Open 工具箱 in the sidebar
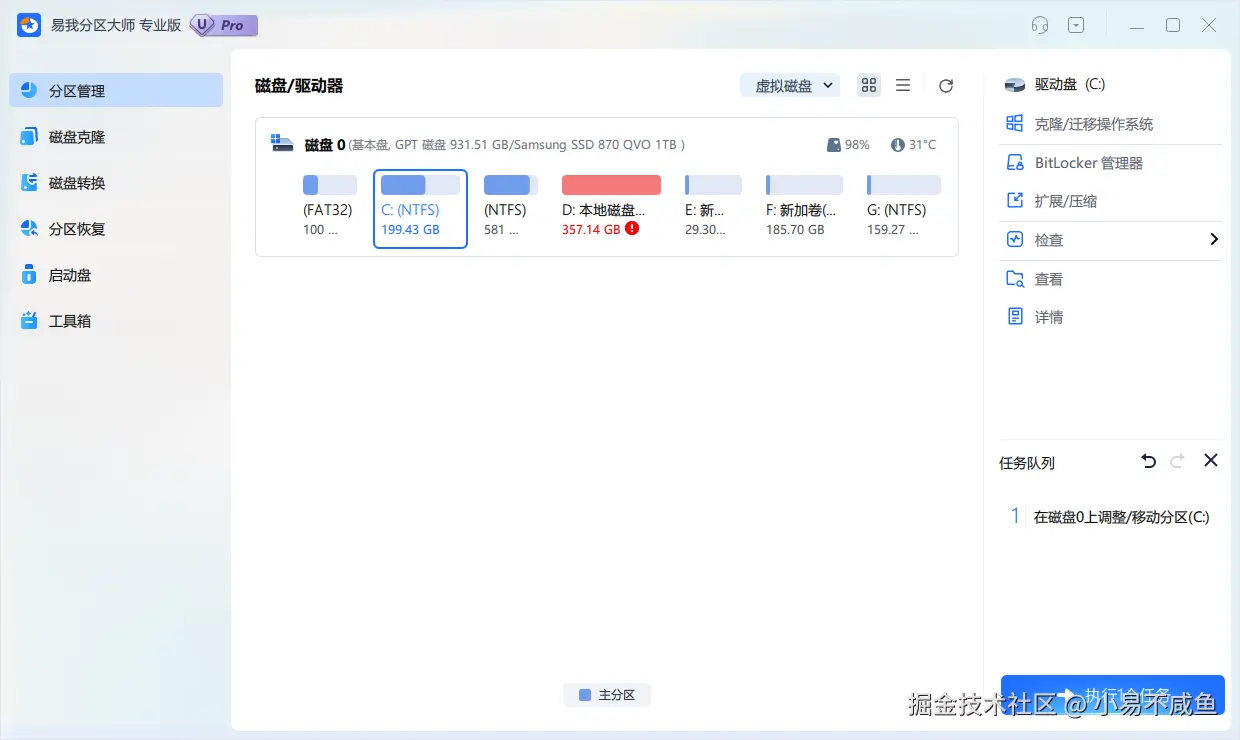The height and width of the screenshot is (740, 1240). [116, 321]
